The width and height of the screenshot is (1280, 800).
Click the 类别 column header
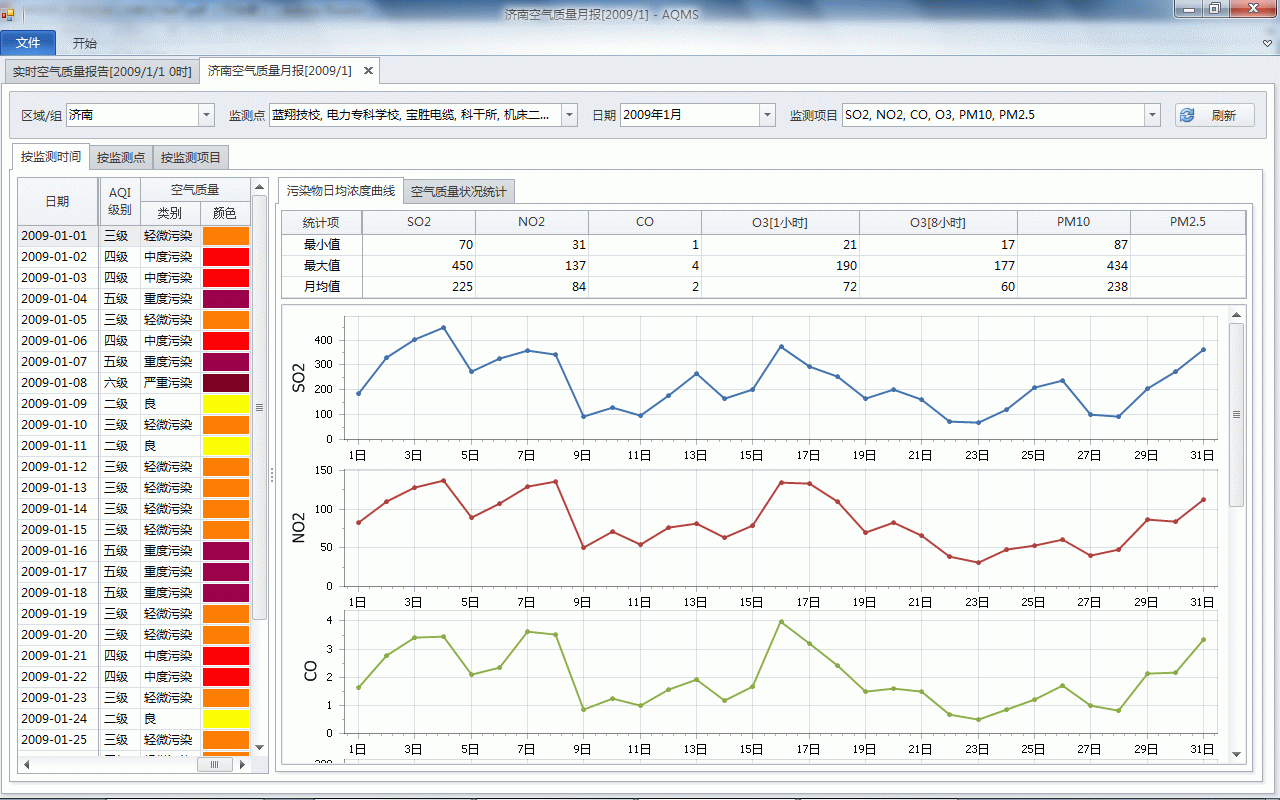pyautogui.click(x=170, y=213)
